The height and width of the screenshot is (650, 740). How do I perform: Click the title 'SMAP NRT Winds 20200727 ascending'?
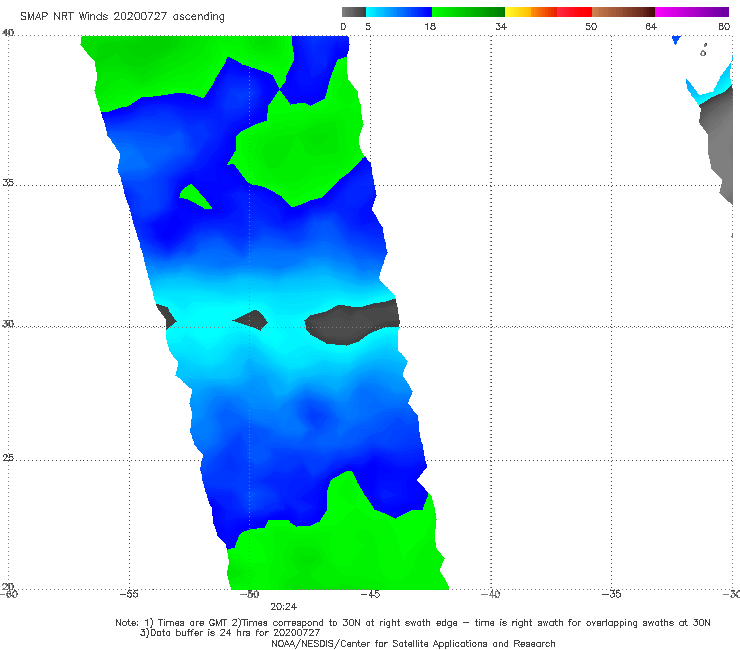coord(122,17)
